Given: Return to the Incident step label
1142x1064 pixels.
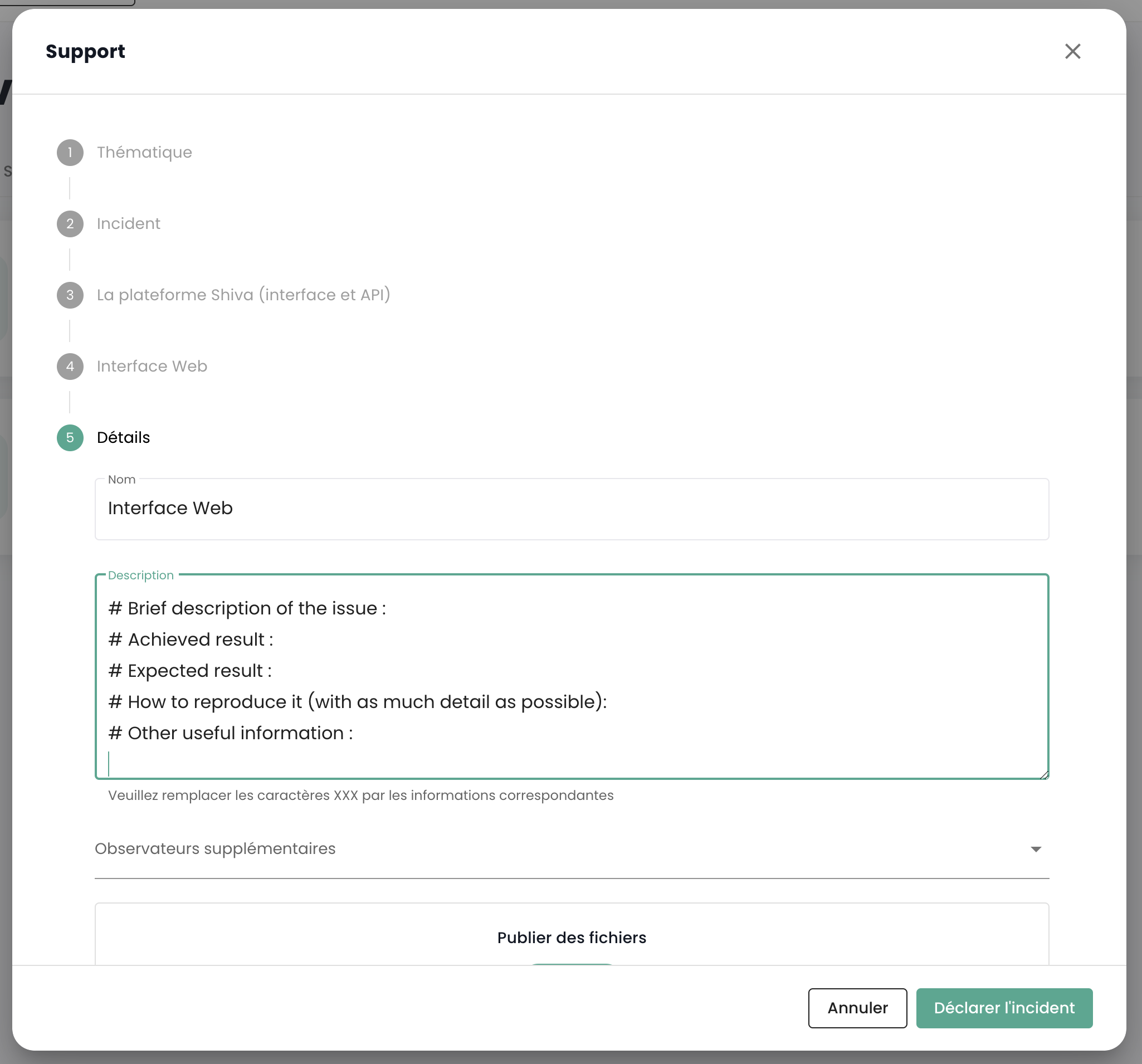Looking at the screenshot, I should tap(128, 224).
